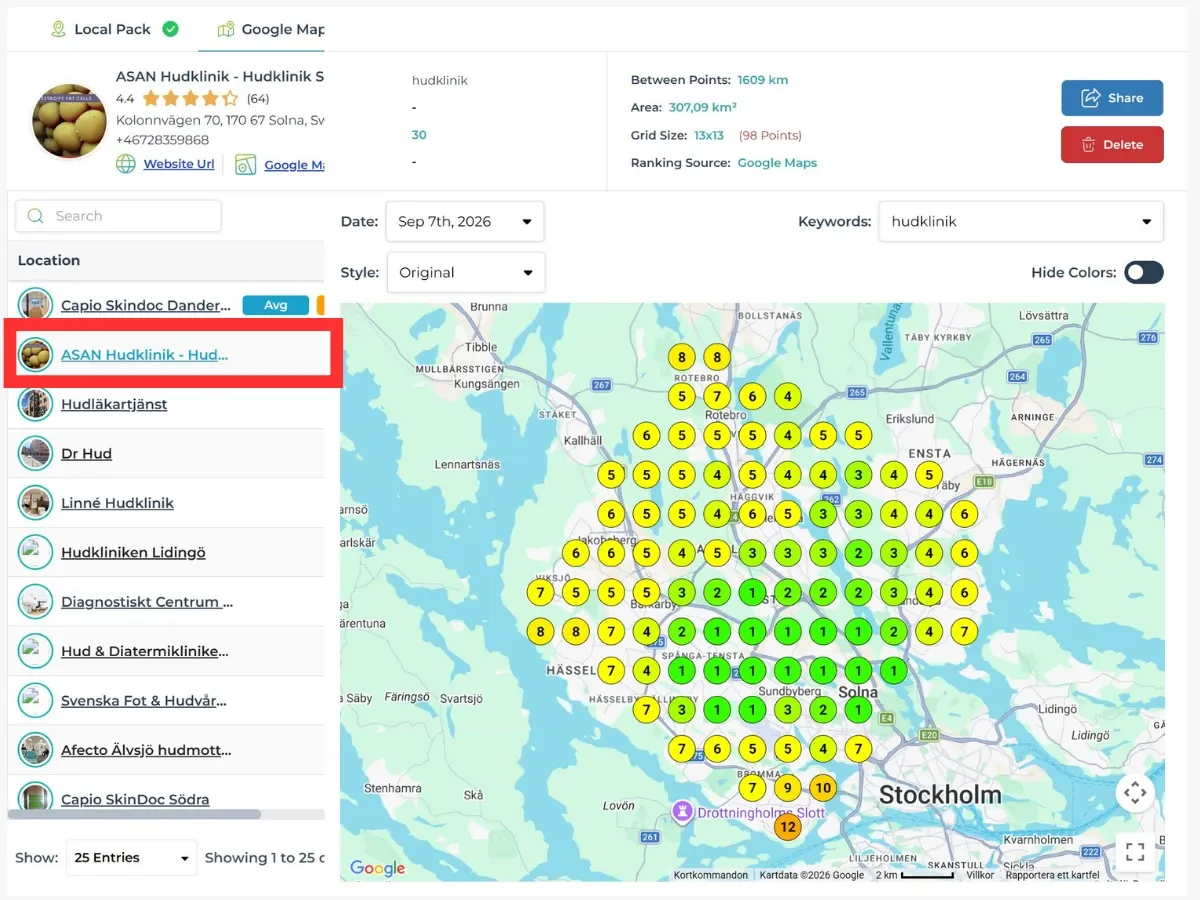Viewport: 1200px width, 900px height.
Task: Open the Villkor terms link on map
Action: (980, 875)
